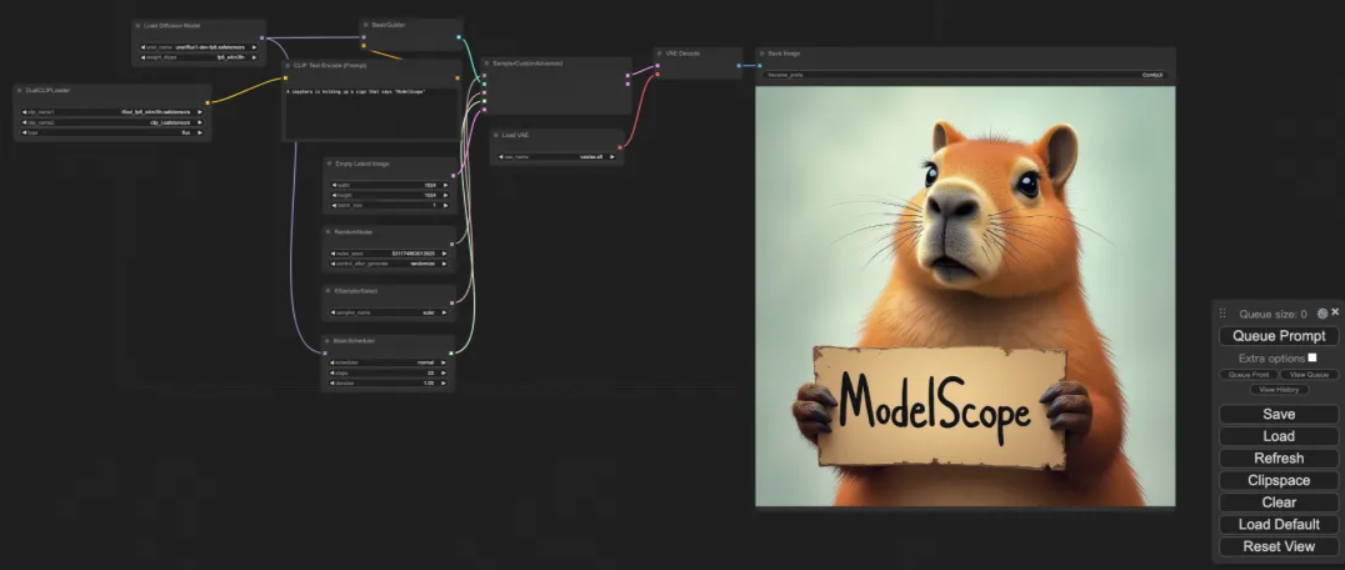Increase steps with its right arrow
This screenshot has width=1345, height=570.
pos(444,372)
